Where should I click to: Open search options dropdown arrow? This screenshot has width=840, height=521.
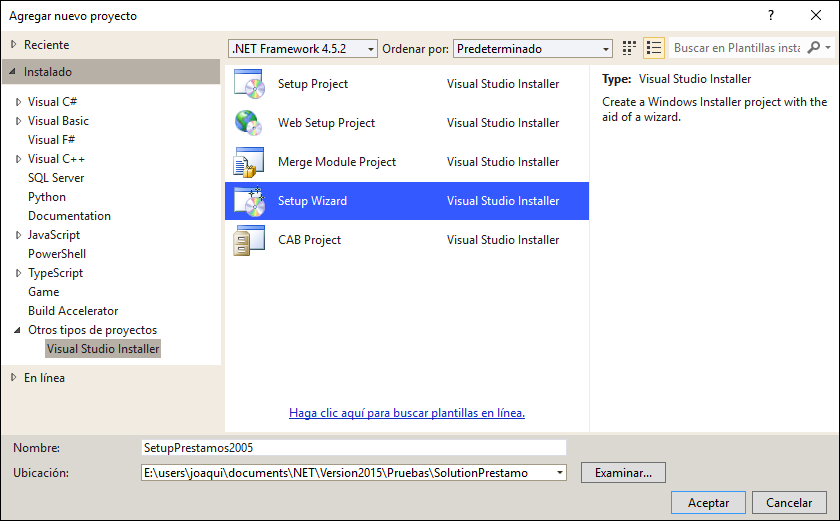828,48
